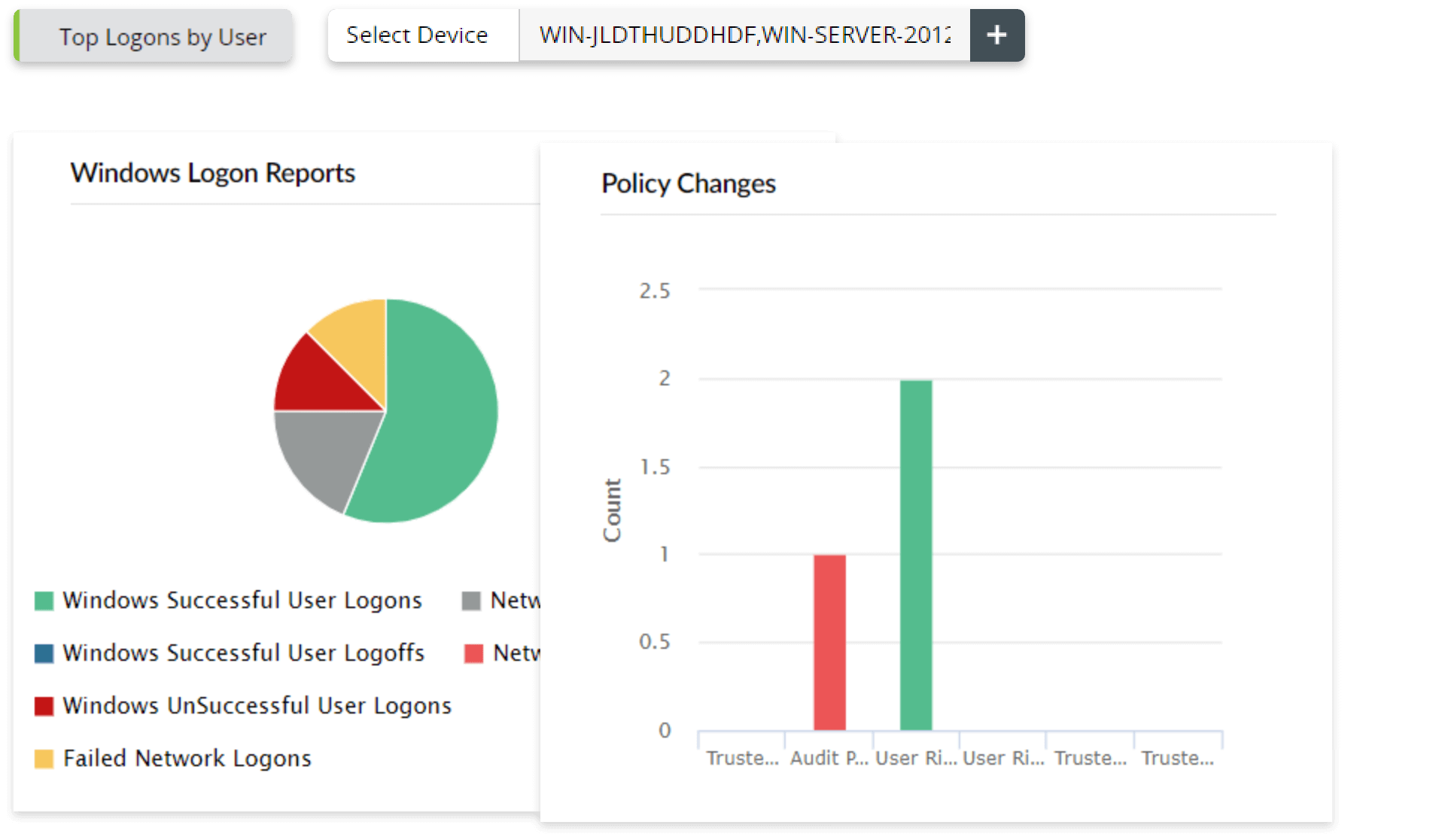The image size is (1436, 840).
Task: Click the light red legend swatch beside Netw
Action: click(x=473, y=653)
